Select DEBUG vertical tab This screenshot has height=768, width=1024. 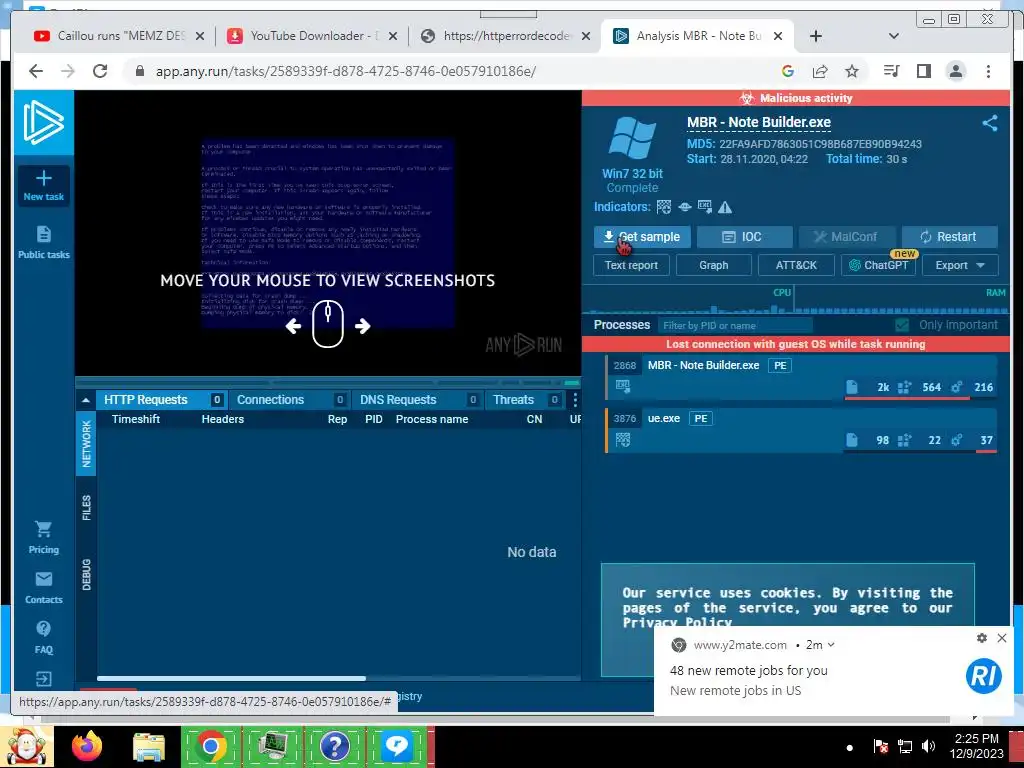(86, 575)
